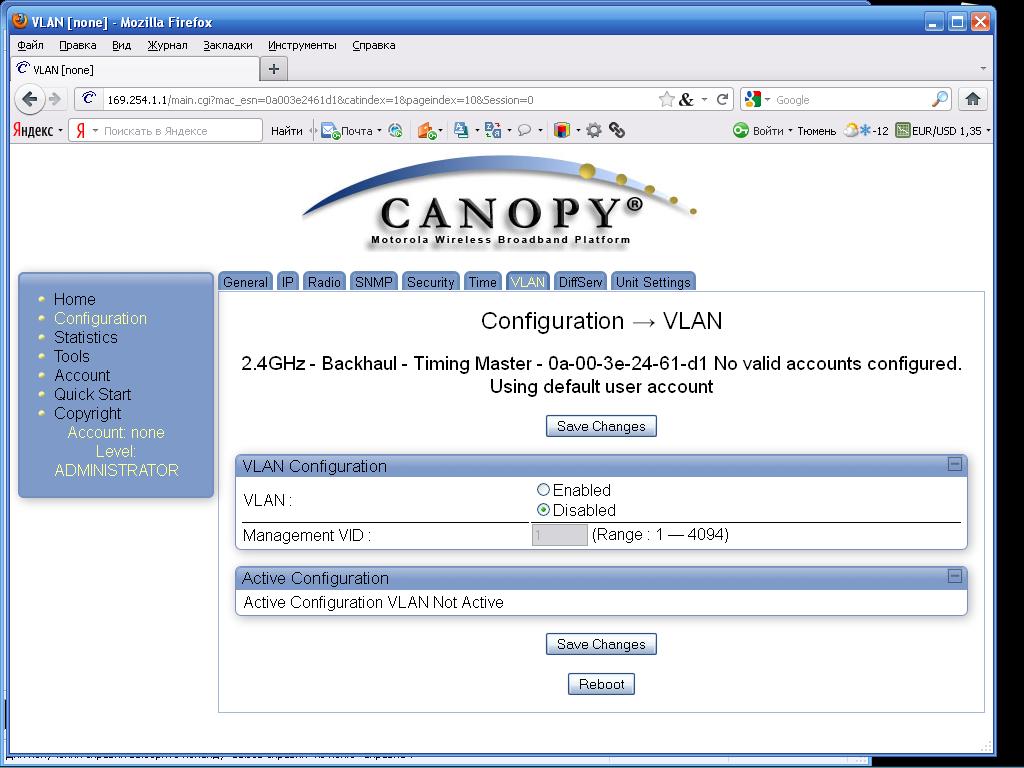Image resolution: width=1024 pixels, height=768 pixels.
Task: Switch to the IP tab
Action: (x=287, y=281)
